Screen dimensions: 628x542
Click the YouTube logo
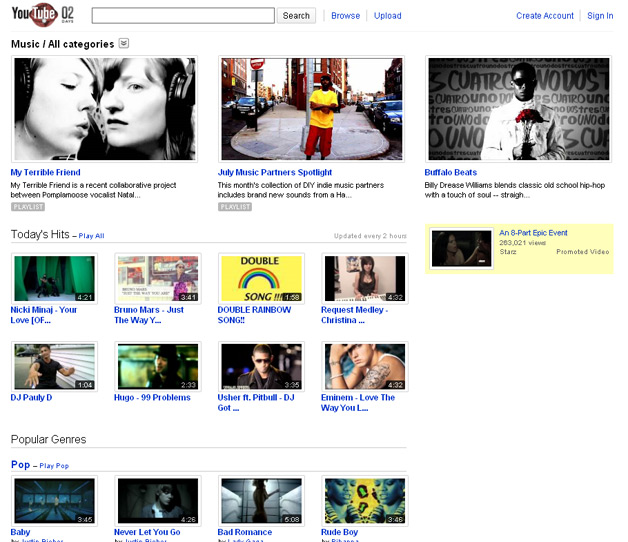click(x=42, y=14)
